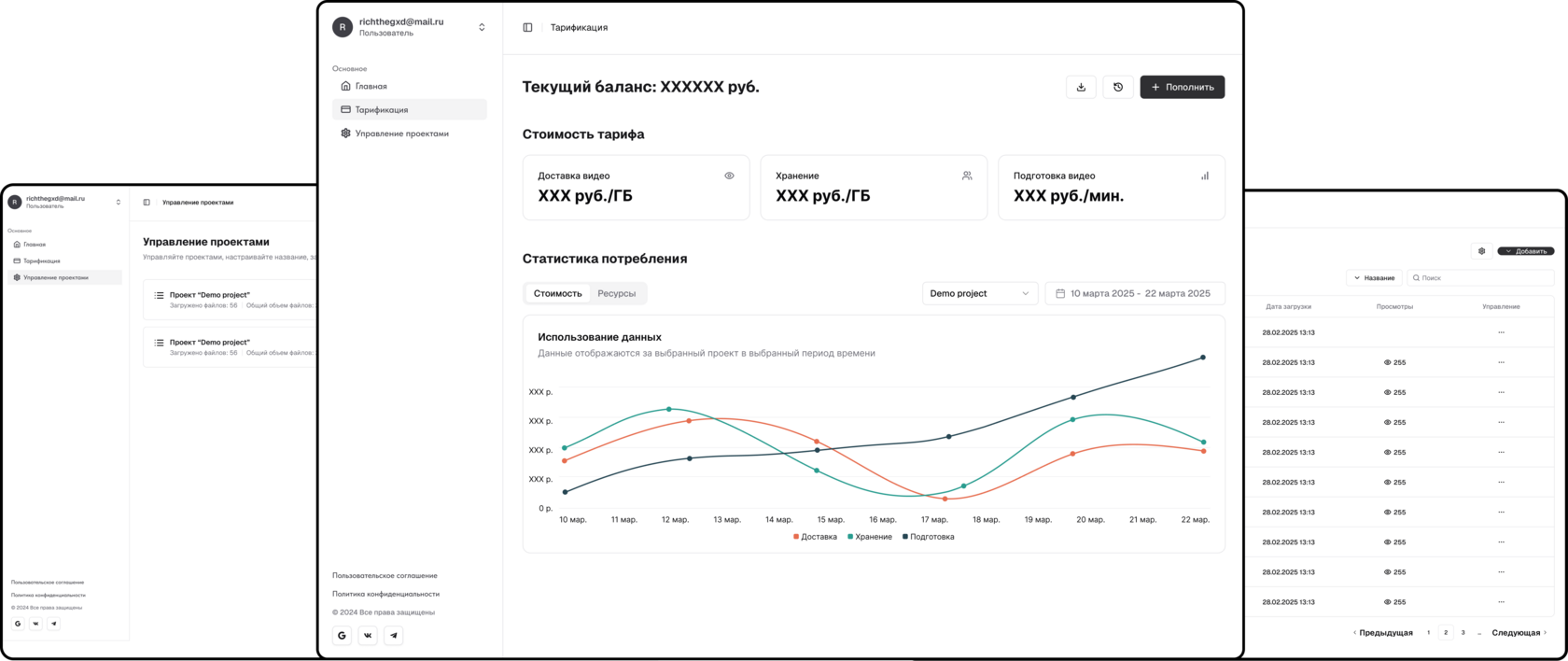Click the download icon button near balance
The width and height of the screenshot is (1568, 661).
pos(1081,87)
